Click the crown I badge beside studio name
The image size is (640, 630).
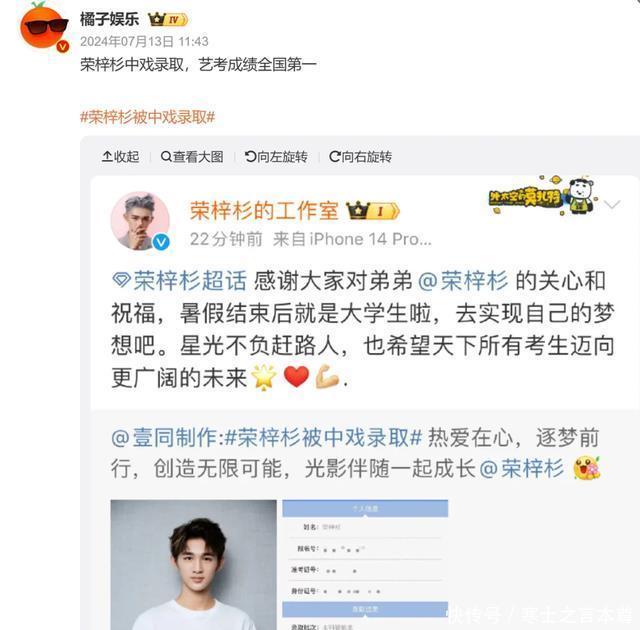(373, 211)
